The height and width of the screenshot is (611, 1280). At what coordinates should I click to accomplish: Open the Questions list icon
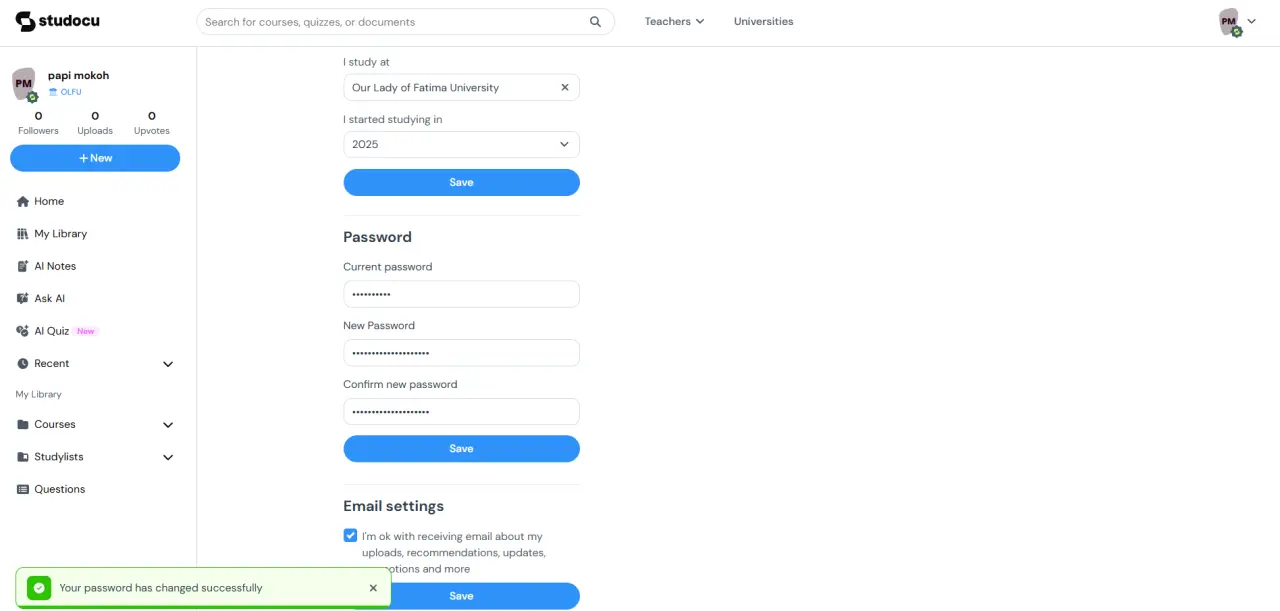(x=23, y=489)
